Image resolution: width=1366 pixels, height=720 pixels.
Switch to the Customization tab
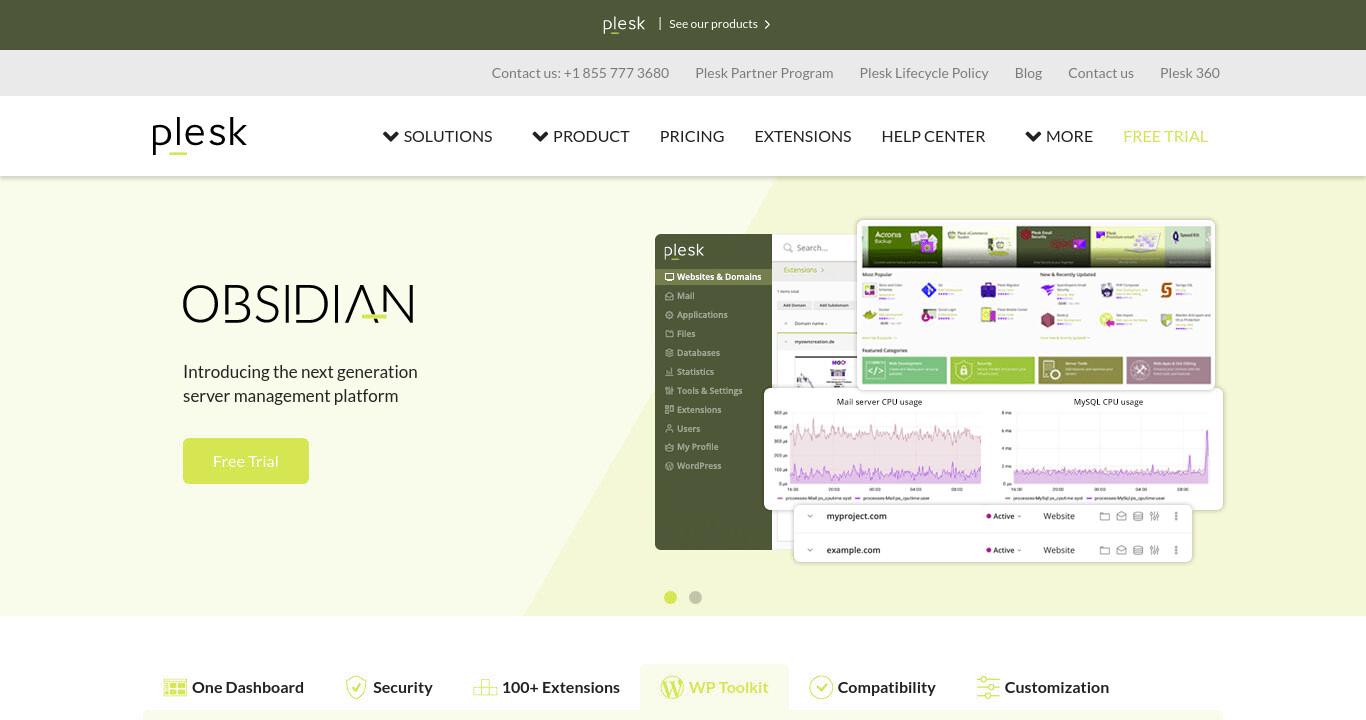[1042, 687]
